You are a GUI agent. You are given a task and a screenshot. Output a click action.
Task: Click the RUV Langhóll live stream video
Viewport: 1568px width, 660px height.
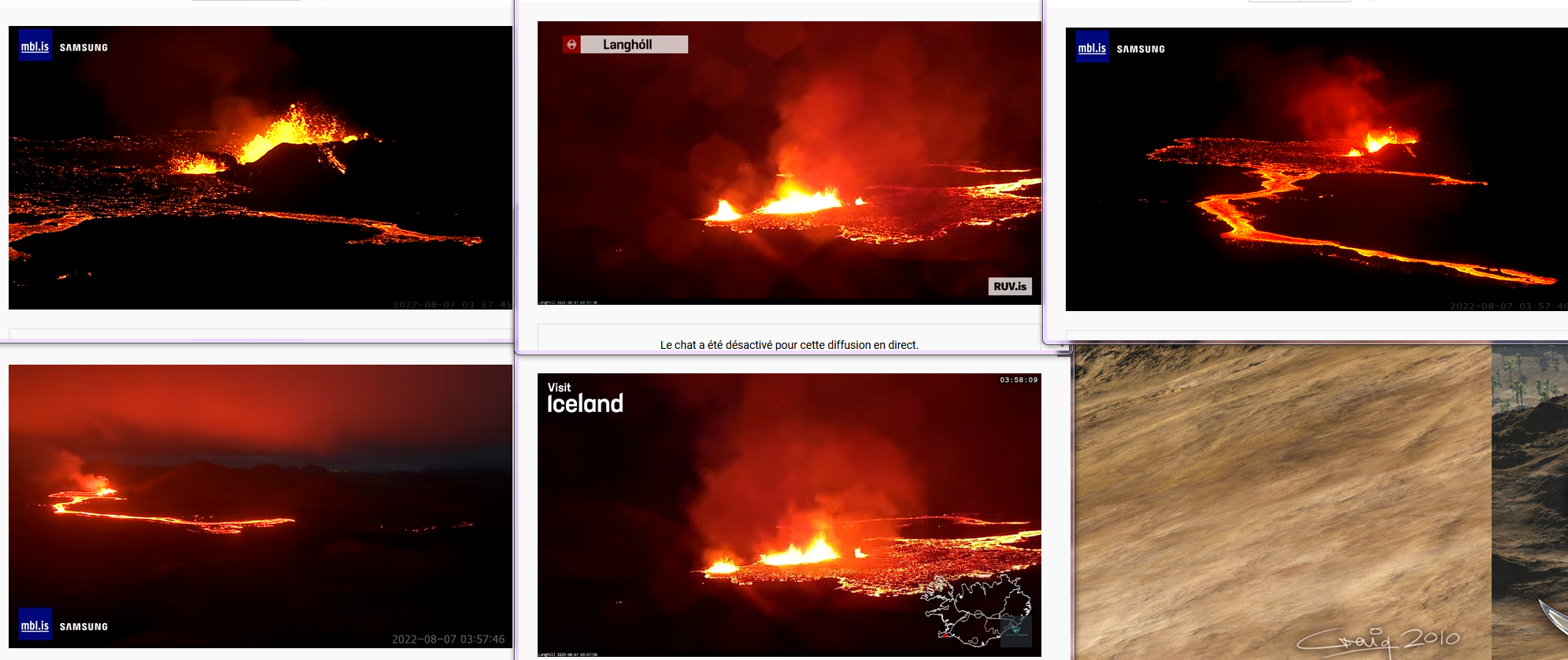tap(790, 163)
